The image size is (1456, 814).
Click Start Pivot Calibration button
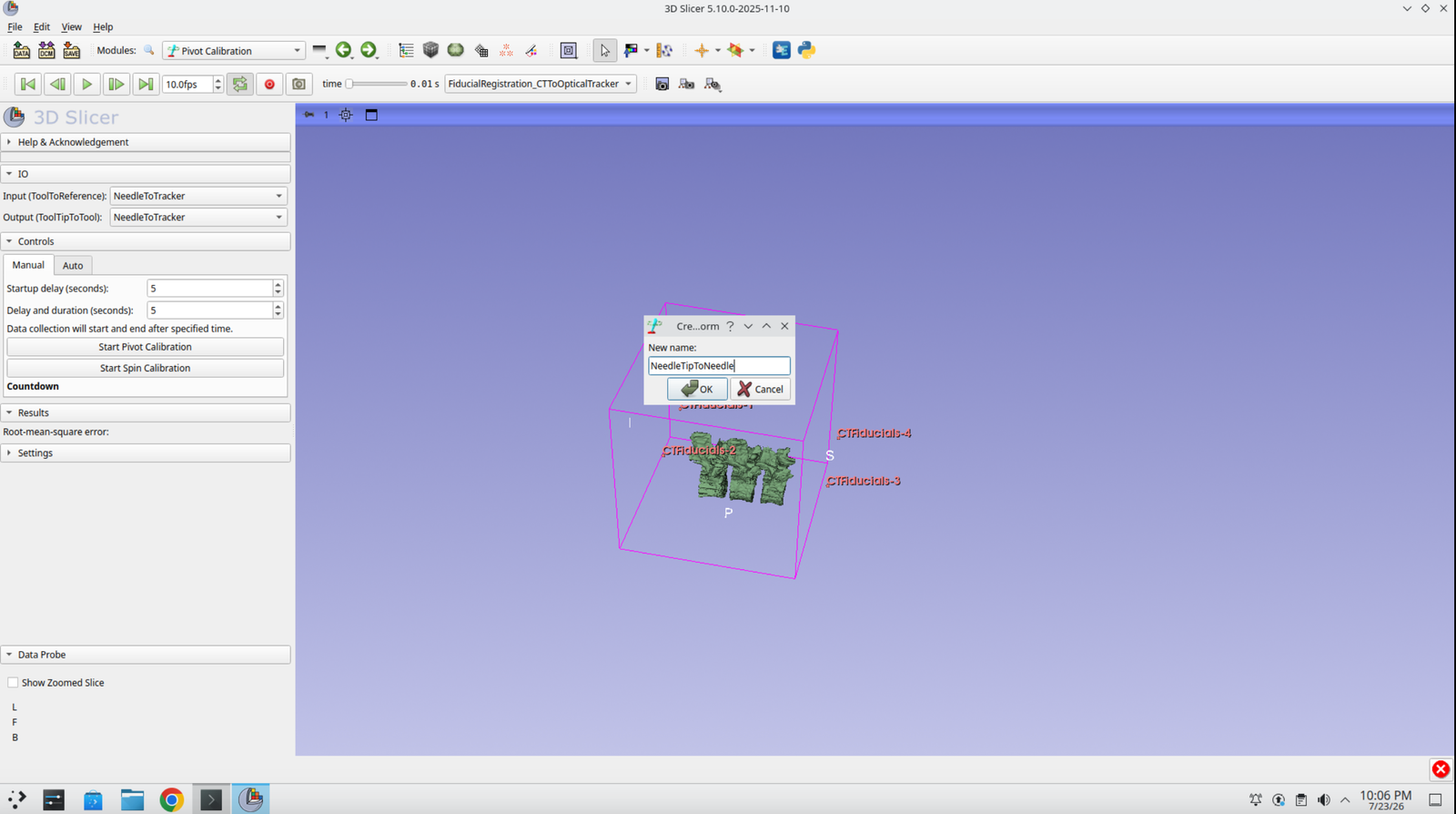[x=146, y=347]
